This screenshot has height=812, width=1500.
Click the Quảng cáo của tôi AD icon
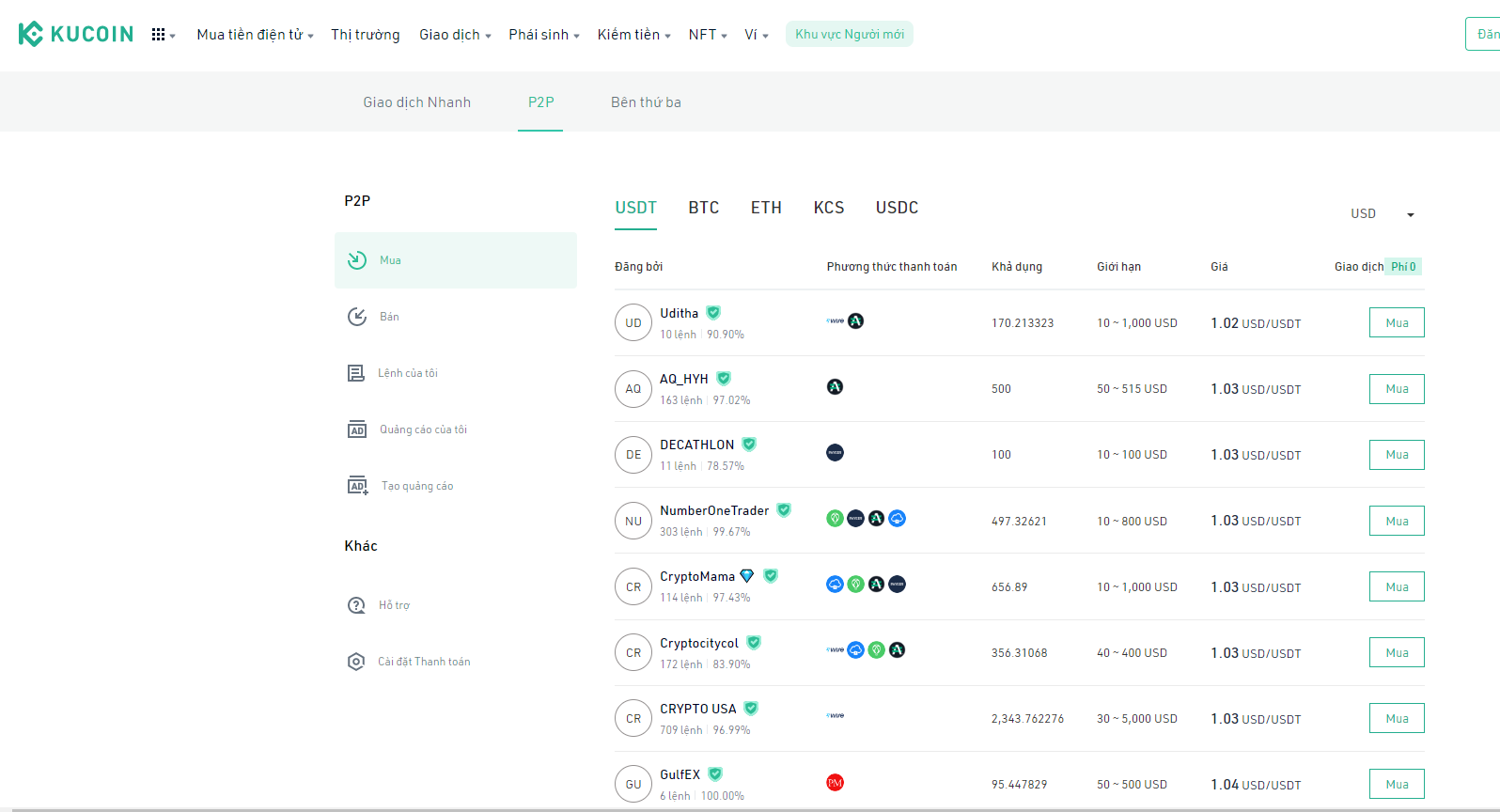point(357,429)
